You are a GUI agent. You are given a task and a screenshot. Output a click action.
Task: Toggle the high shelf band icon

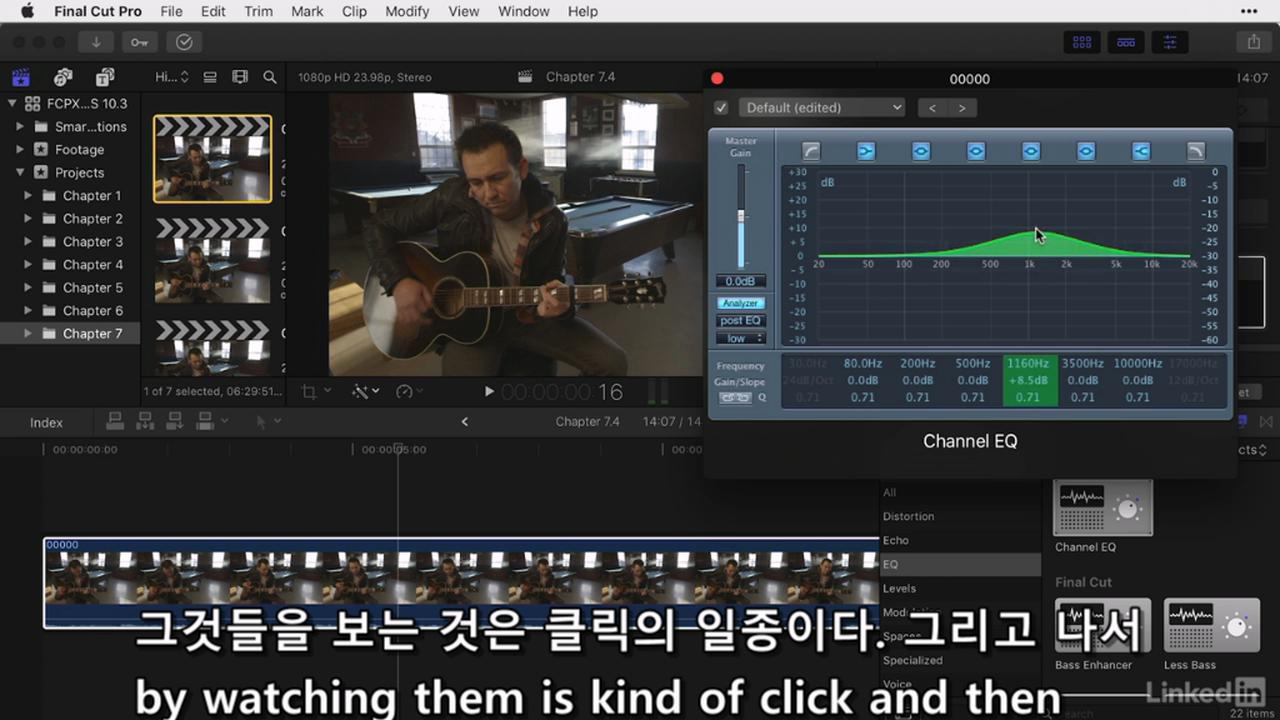pos(1141,151)
